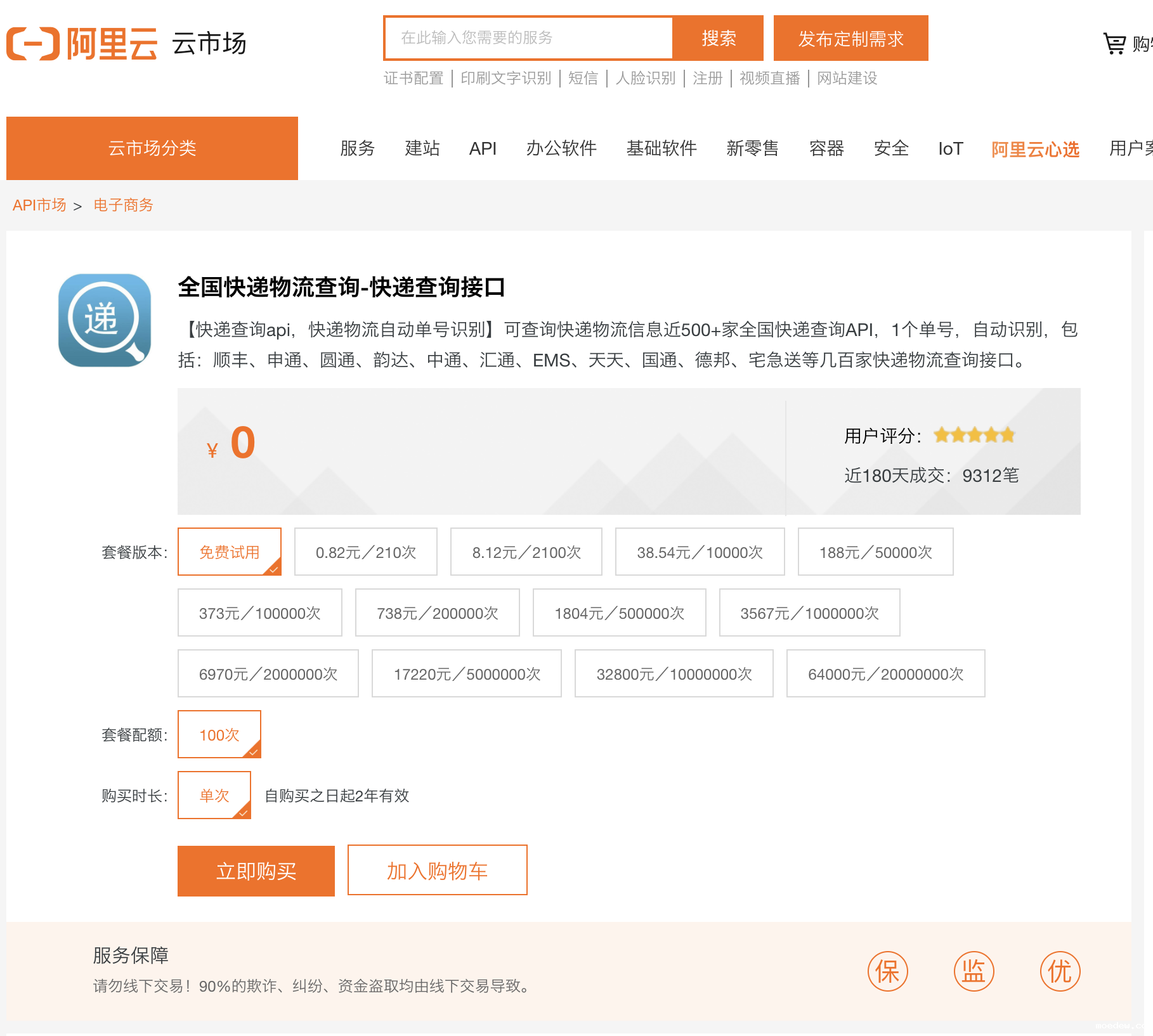Select the 0.82元/210次 package

[x=366, y=552]
